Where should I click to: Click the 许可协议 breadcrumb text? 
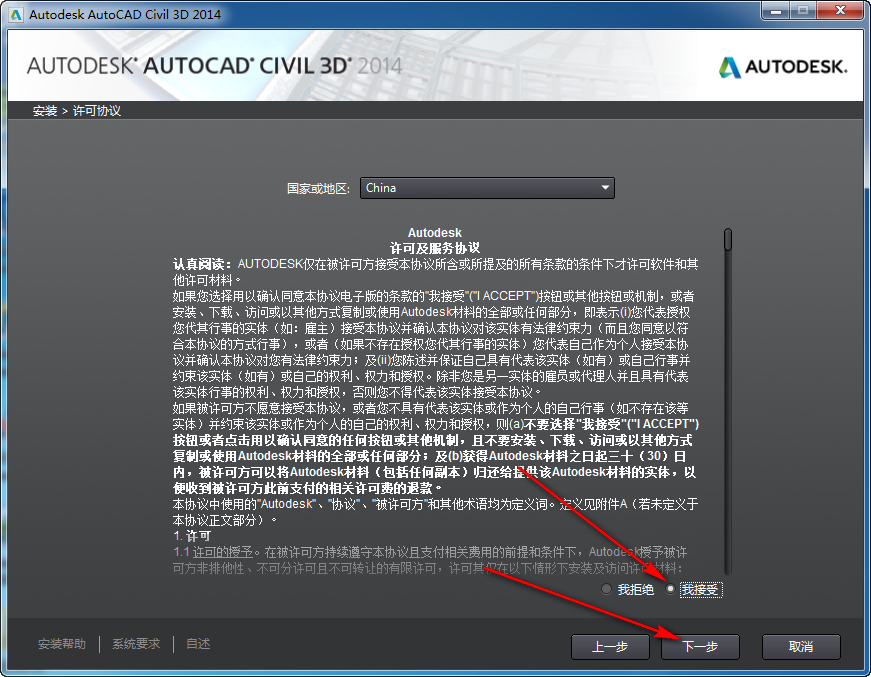pyautogui.click(x=97, y=111)
